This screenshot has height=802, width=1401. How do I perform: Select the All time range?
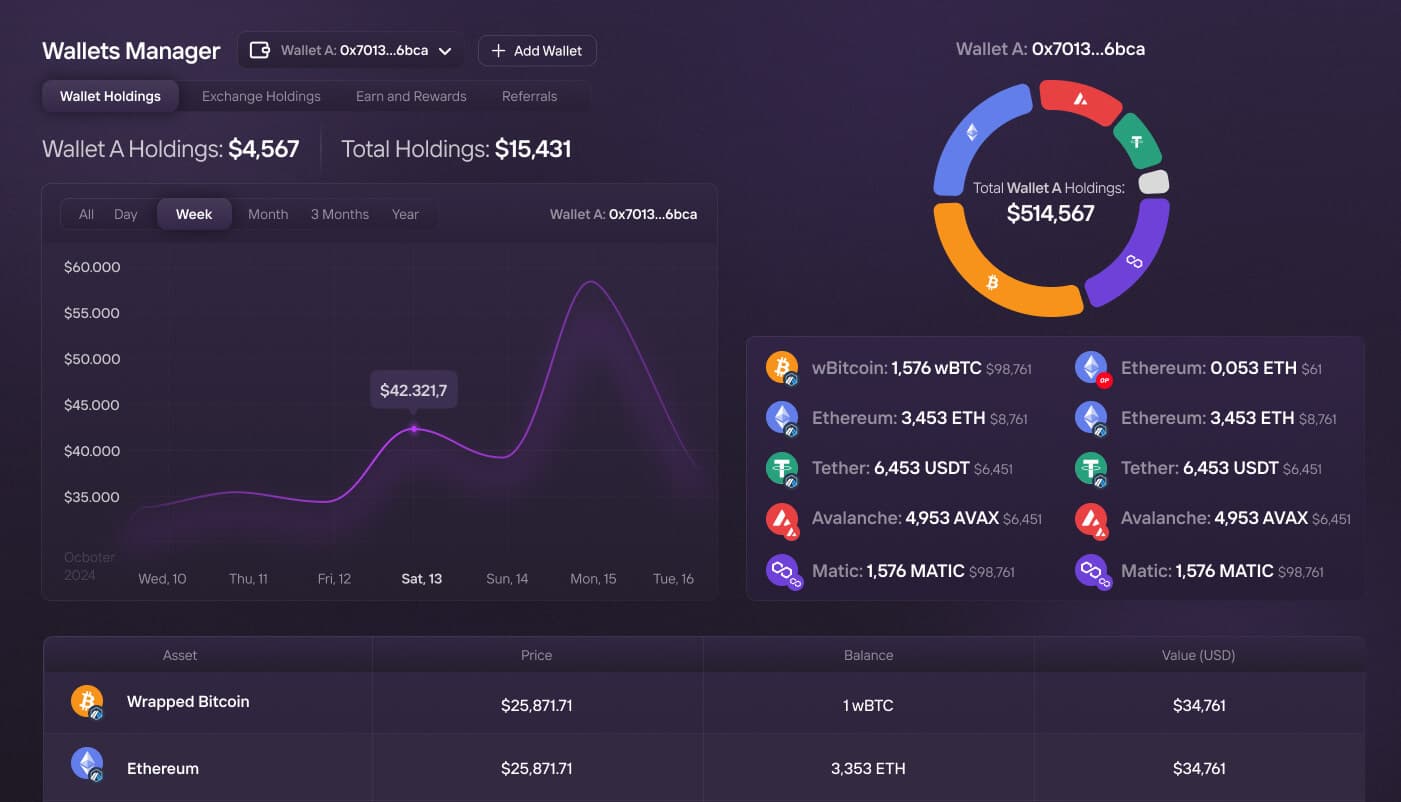click(86, 214)
